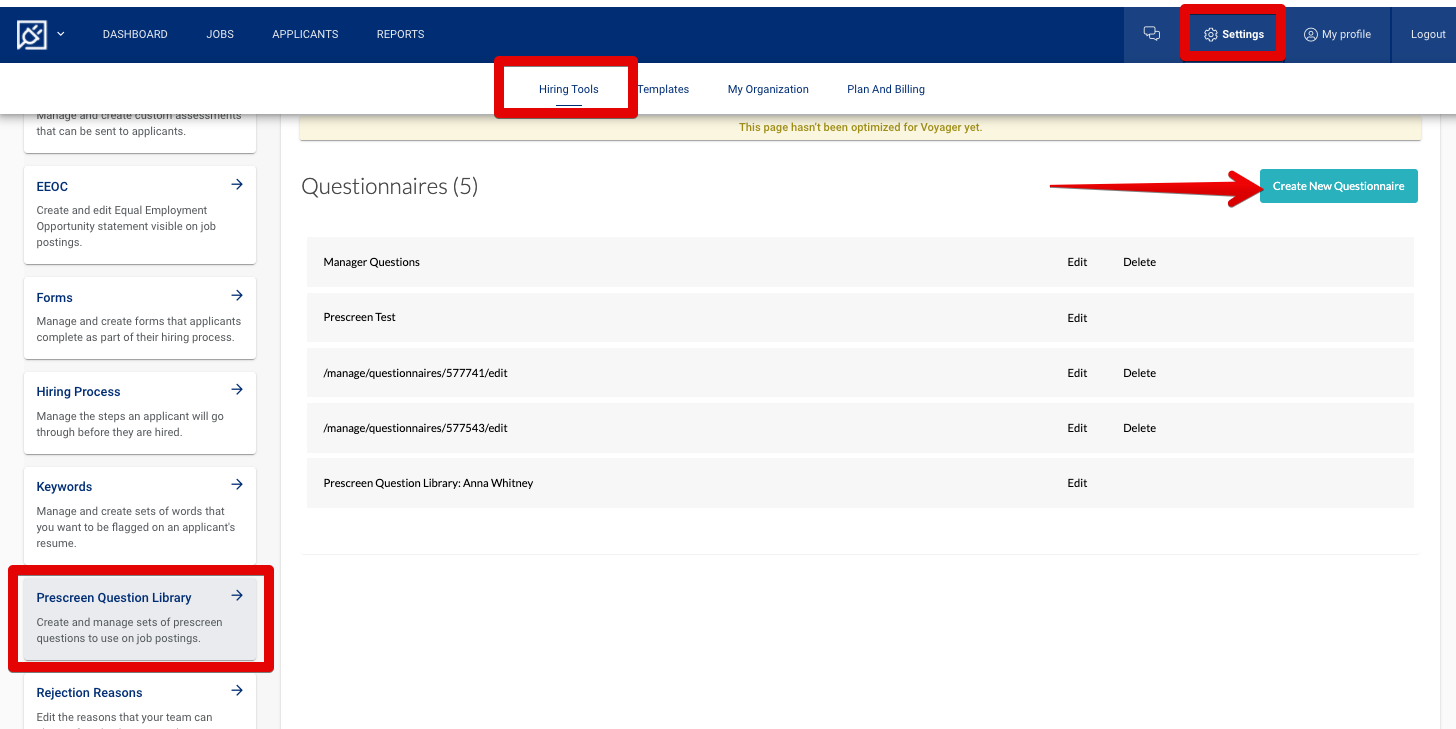Click the arrow icon on Forms card
This screenshot has height=729, width=1456.
pos(237,295)
